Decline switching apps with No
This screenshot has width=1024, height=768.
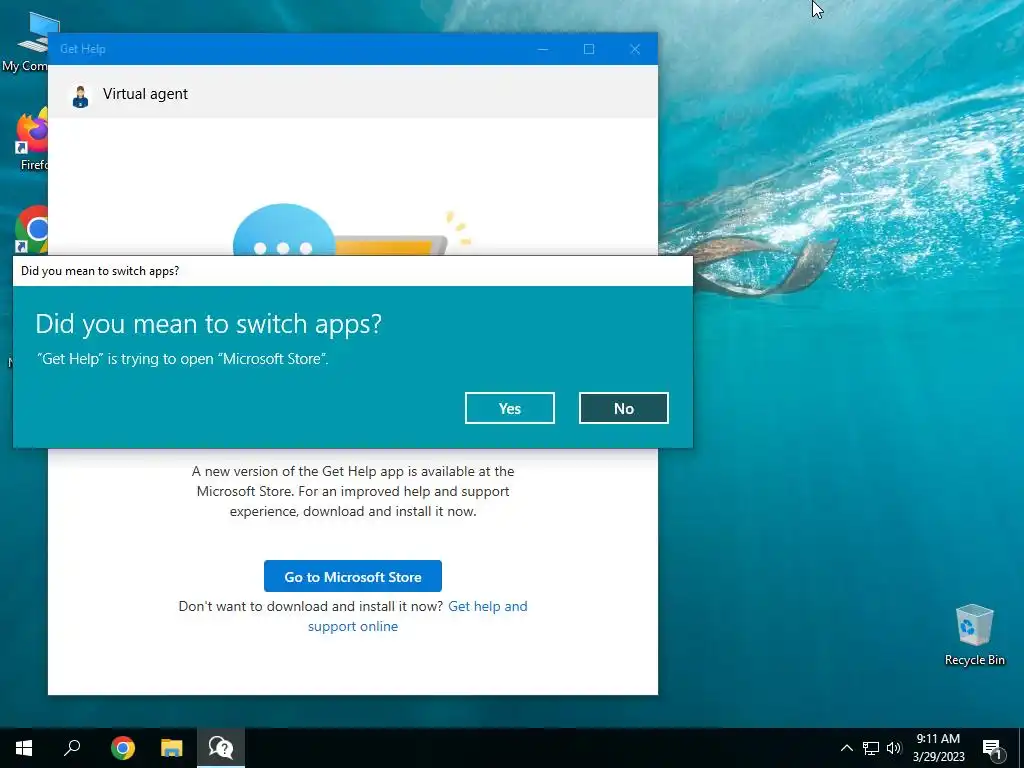(x=624, y=408)
